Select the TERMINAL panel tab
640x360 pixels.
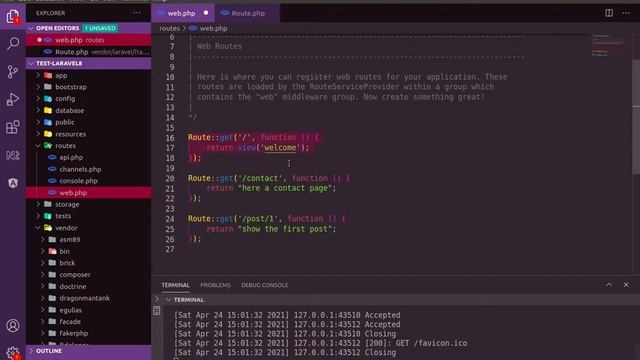pos(175,285)
